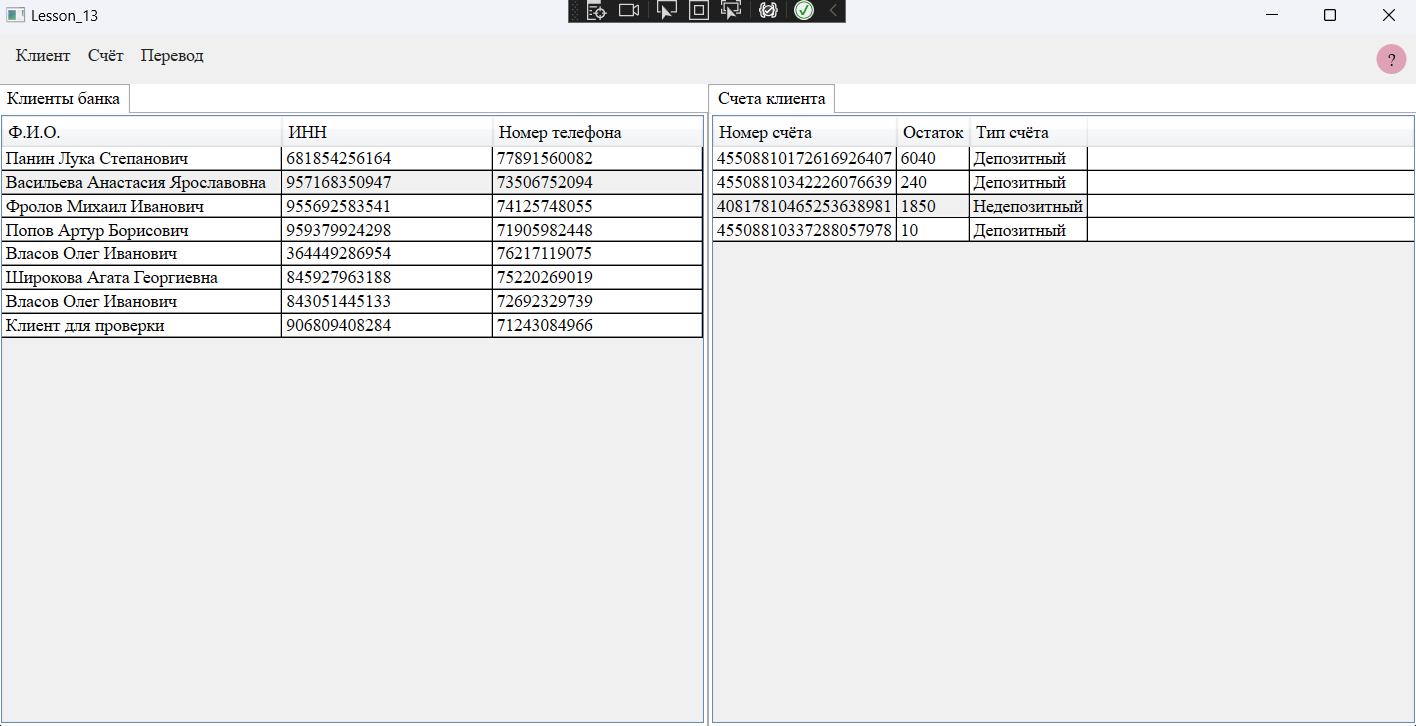The height and width of the screenshot is (726, 1416).
Task: Click the balance cell 240
Action: point(933,183)
